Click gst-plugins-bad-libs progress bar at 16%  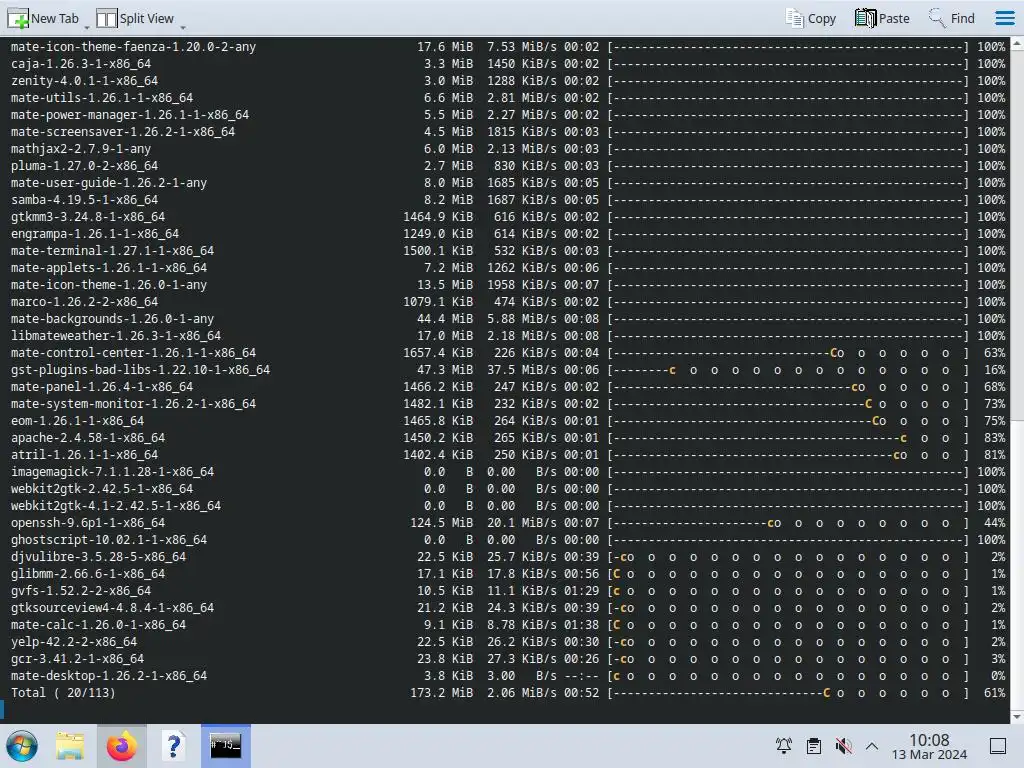788,370
